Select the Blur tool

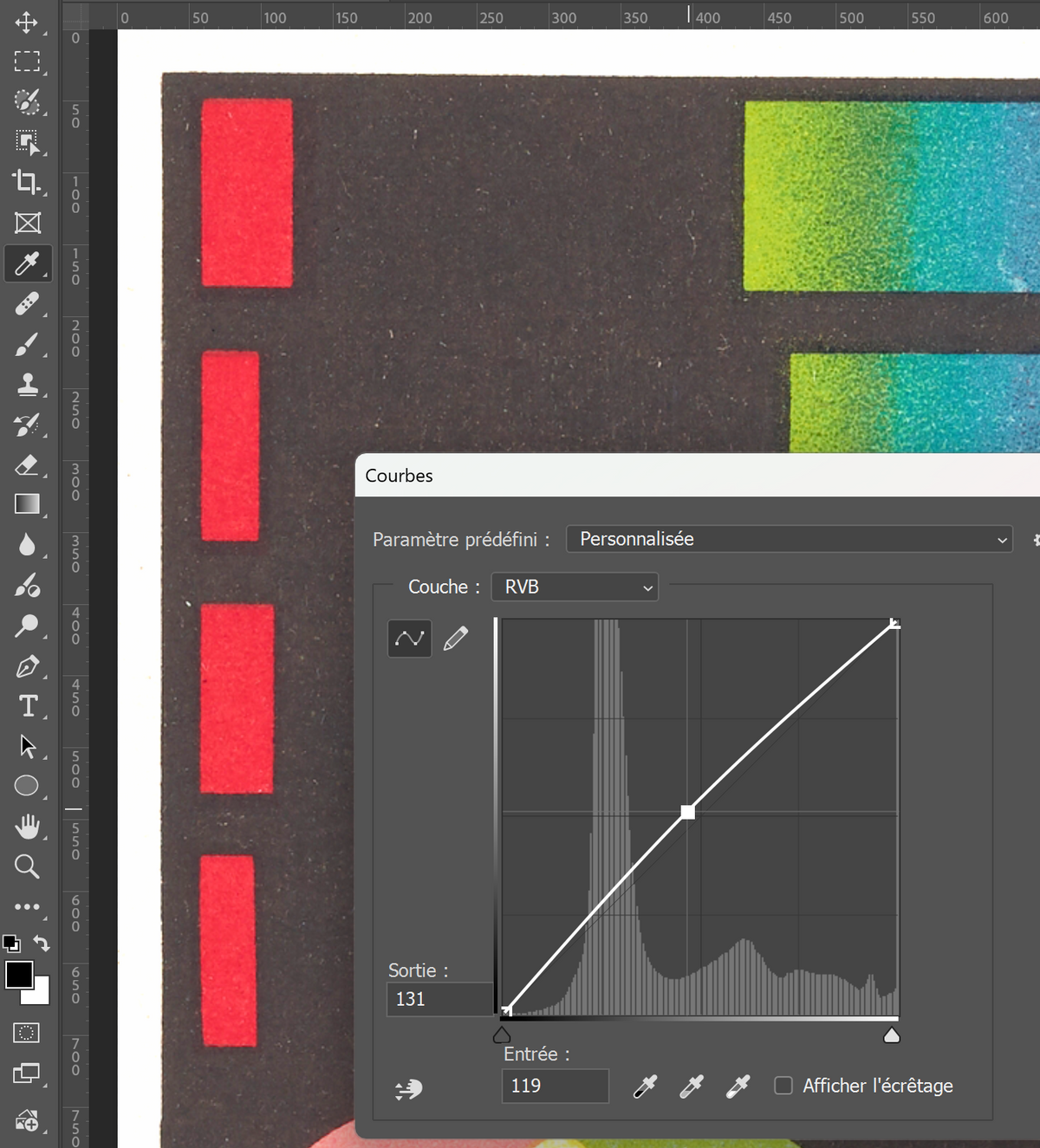27,545
